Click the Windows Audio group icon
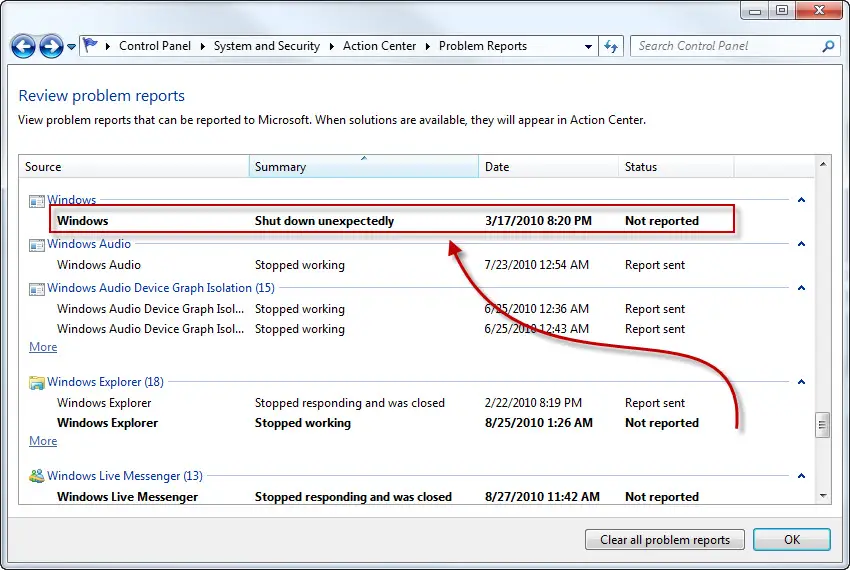 tap(36, 245)
